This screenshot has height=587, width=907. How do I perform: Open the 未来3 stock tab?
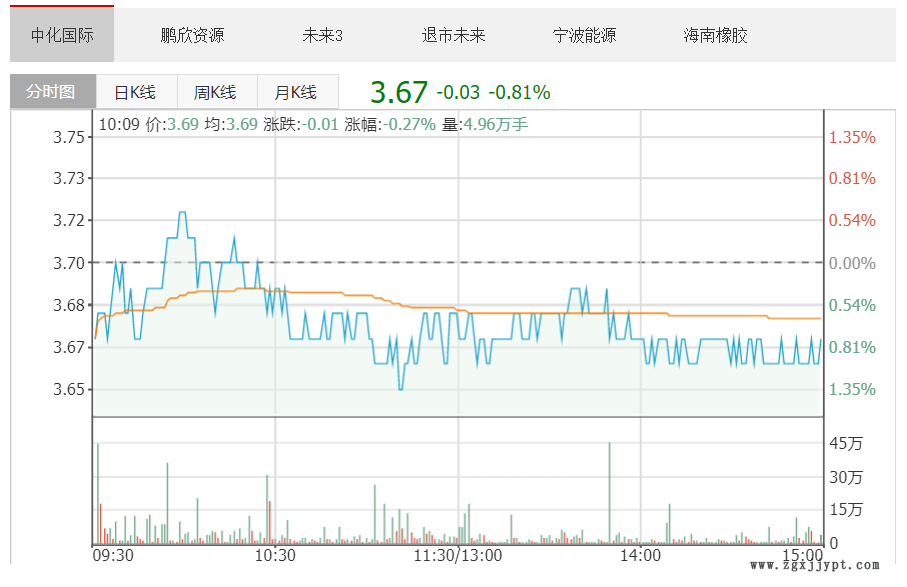point(323,35)
